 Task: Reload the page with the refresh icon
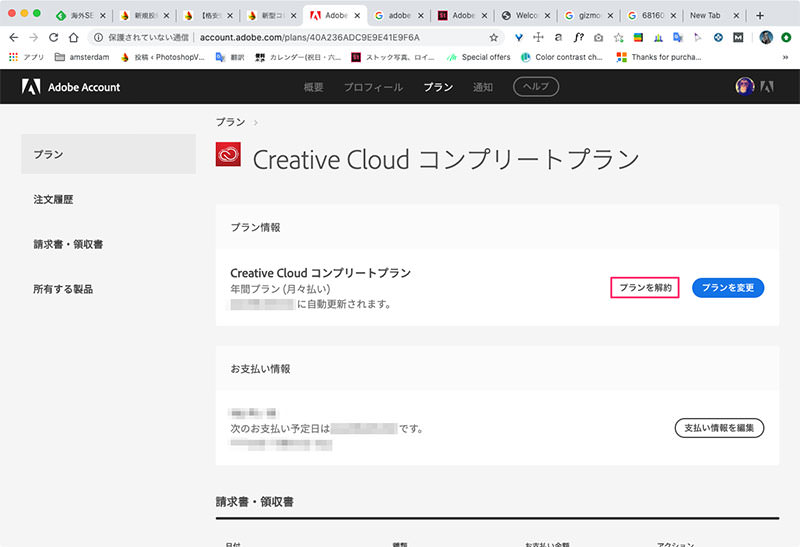(x=54, y=37)
